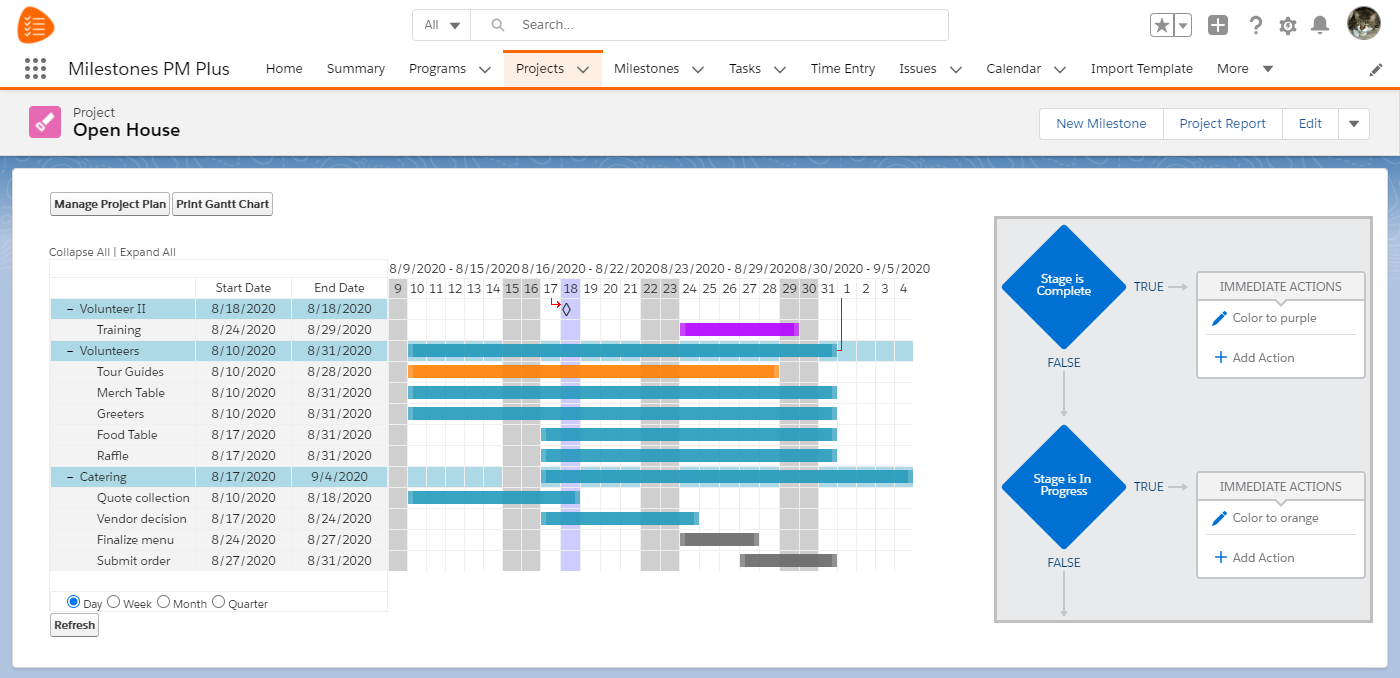View notifications using the bell icon

tap(1321, 25)
